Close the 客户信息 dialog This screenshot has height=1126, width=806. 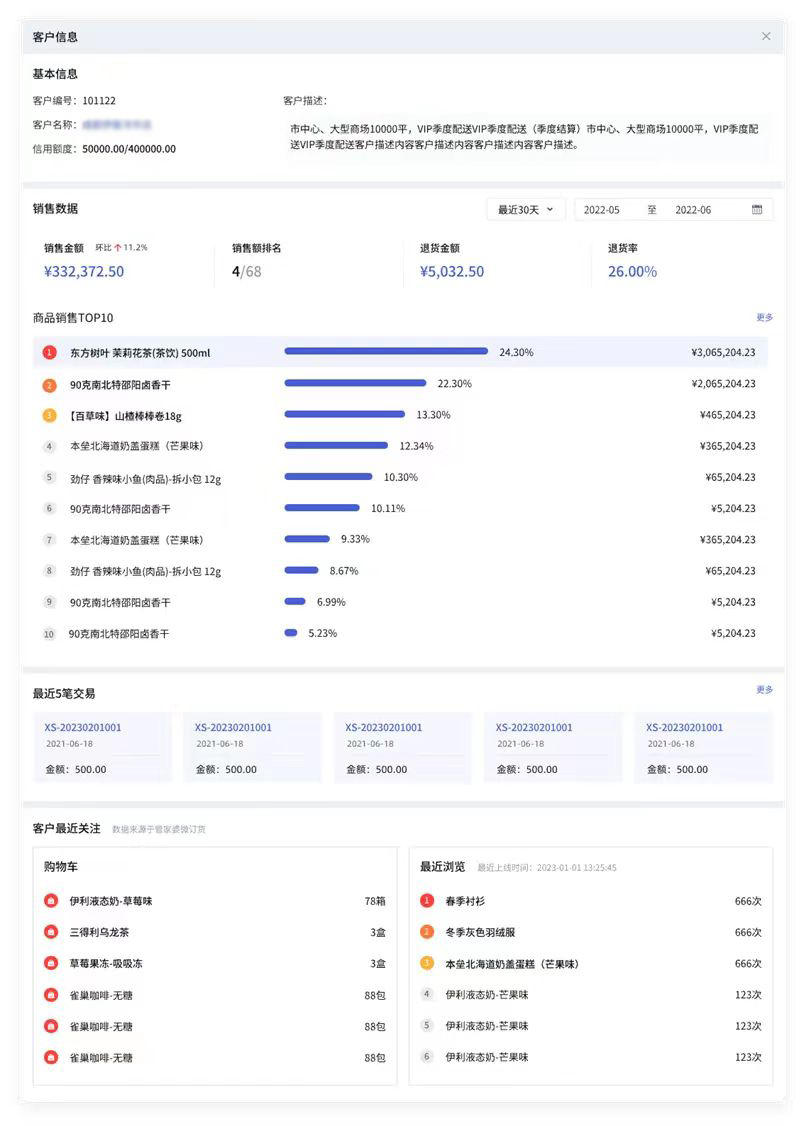766,36
